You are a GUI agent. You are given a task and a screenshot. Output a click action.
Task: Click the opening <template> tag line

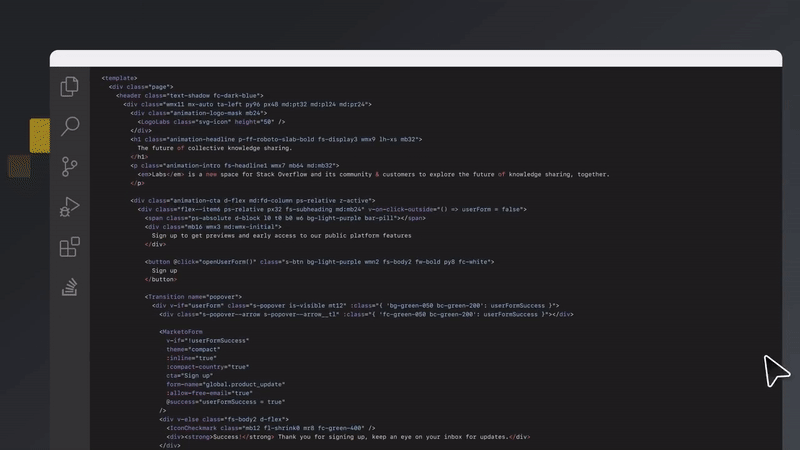point(119,78)
